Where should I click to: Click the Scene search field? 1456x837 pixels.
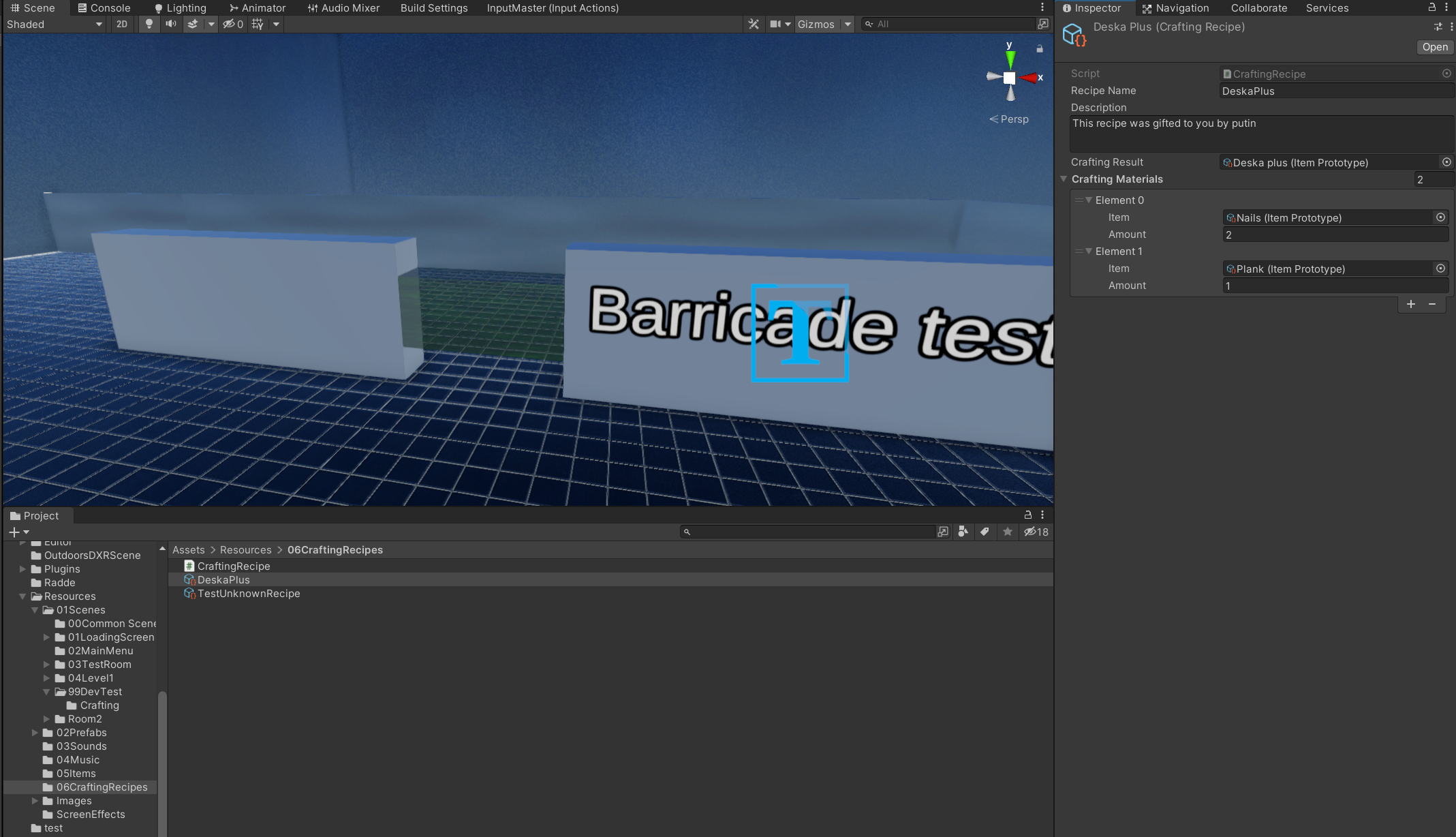pyautogui.click(x=948, y=24)
